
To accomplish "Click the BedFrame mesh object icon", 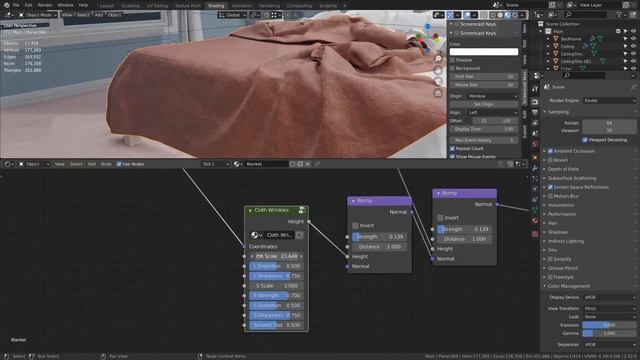I will (556, 39).
